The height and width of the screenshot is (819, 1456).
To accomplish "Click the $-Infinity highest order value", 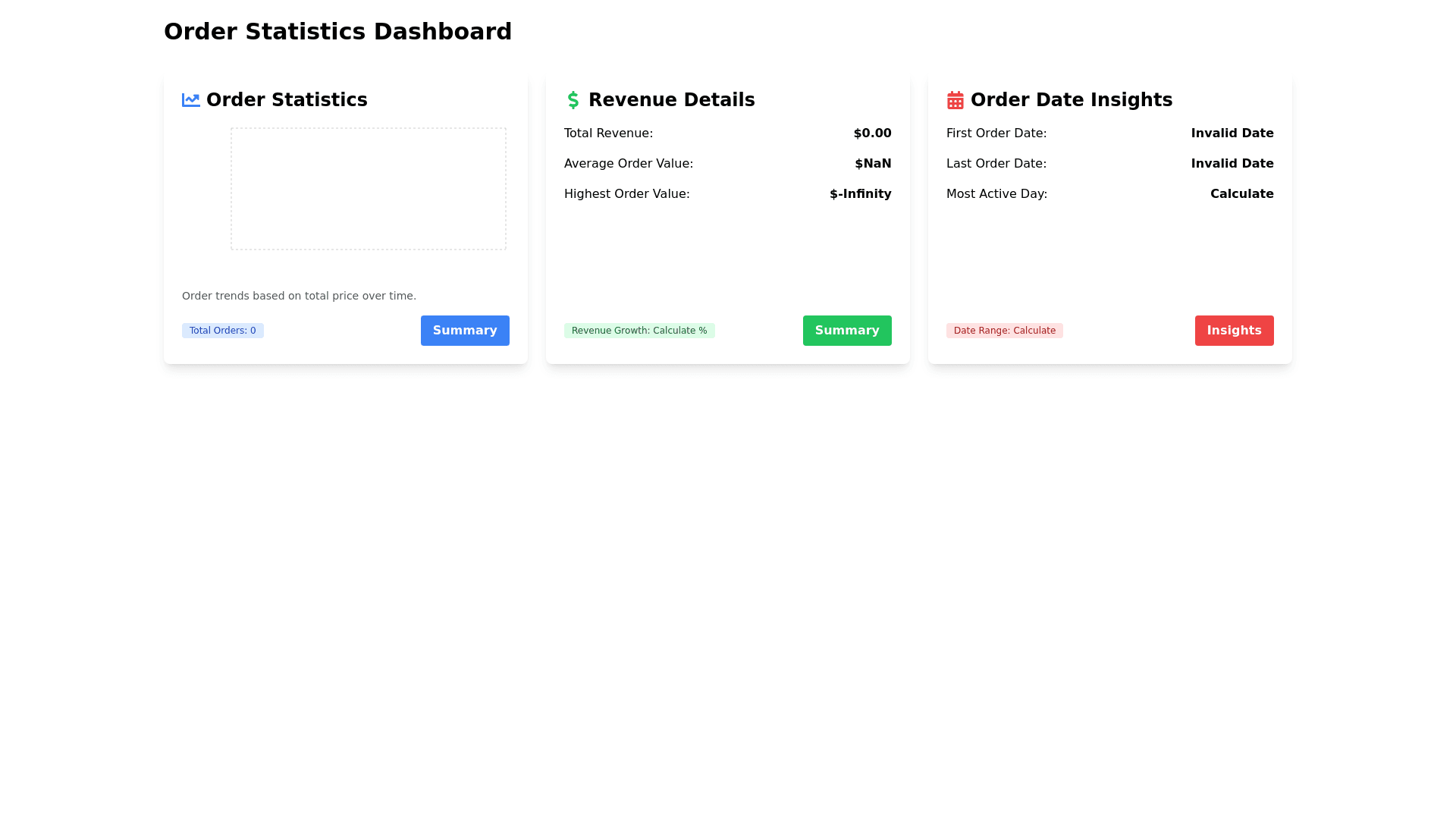I will pyautogui.click(x=860, y=194).
